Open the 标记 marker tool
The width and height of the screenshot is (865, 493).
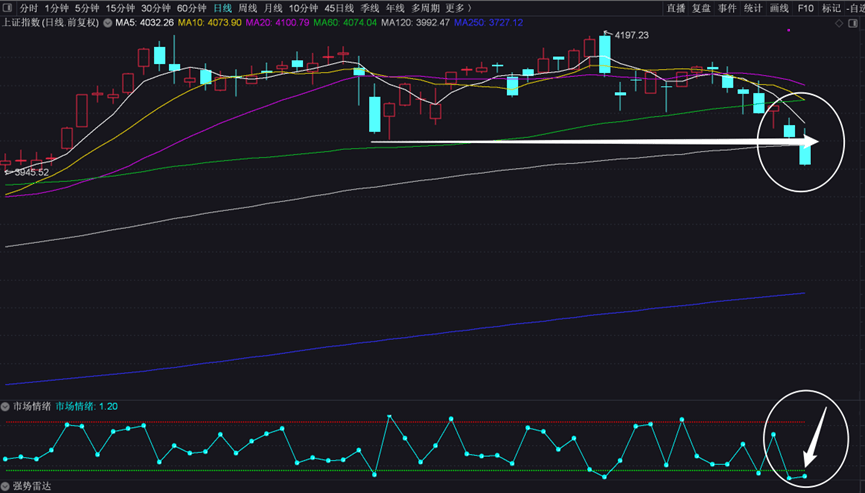831,8
